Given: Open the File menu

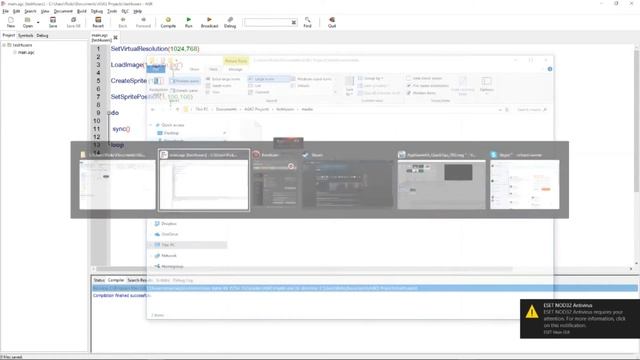Looking at the screenshot, I should pos(5,11).
